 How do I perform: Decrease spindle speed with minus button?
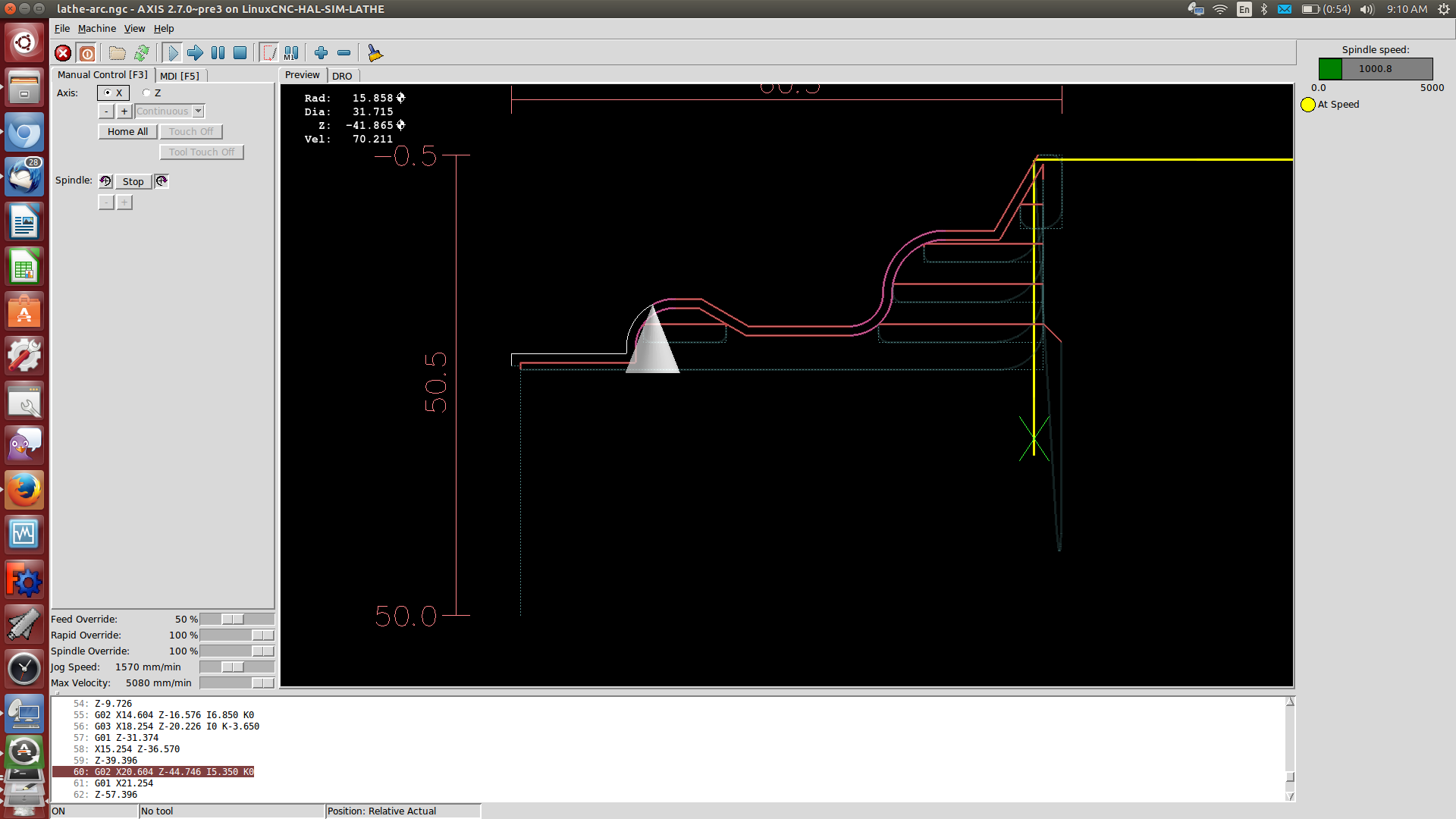[x=106, y=202]
